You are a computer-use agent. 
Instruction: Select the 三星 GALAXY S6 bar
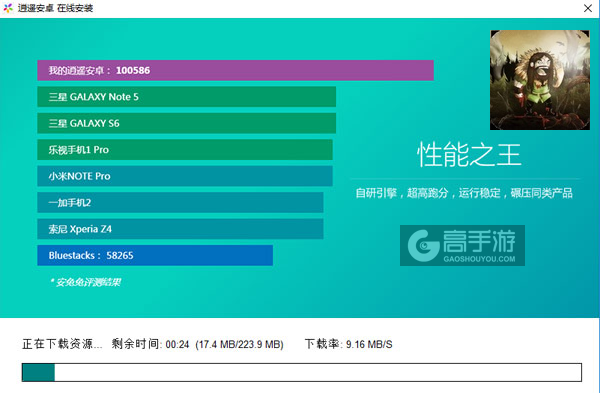click(x=186, y=123)
